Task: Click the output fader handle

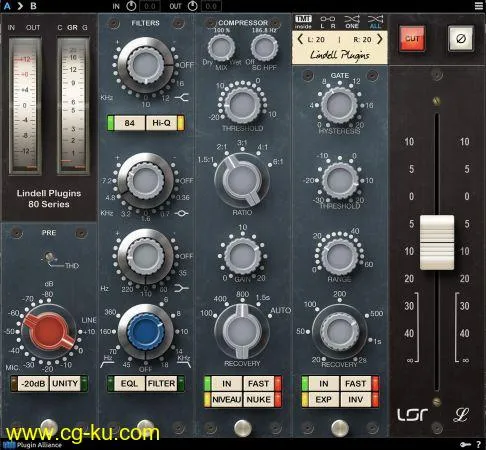Action: click(x=437, y=242)
